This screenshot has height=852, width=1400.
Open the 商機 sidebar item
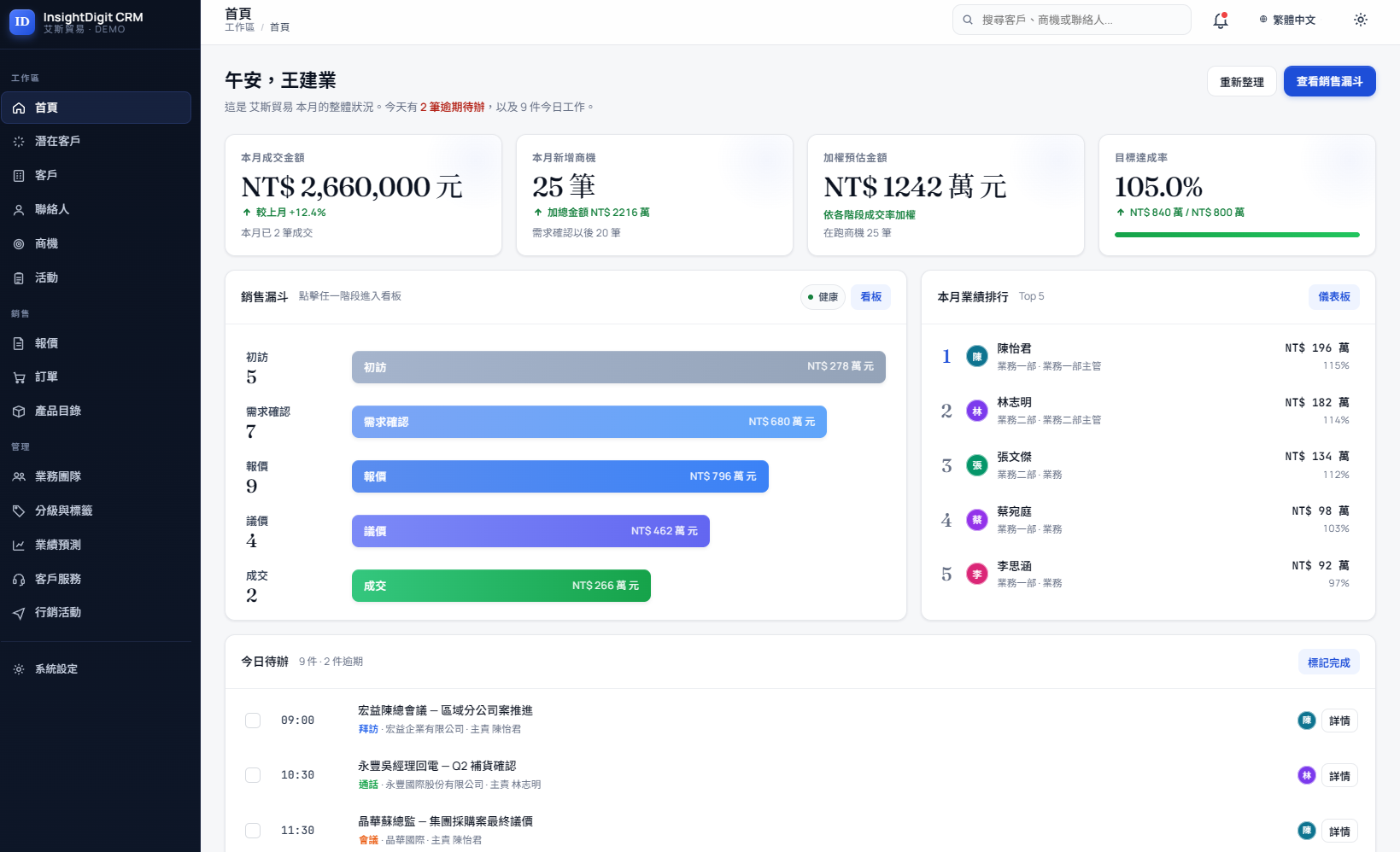(96, 244)
